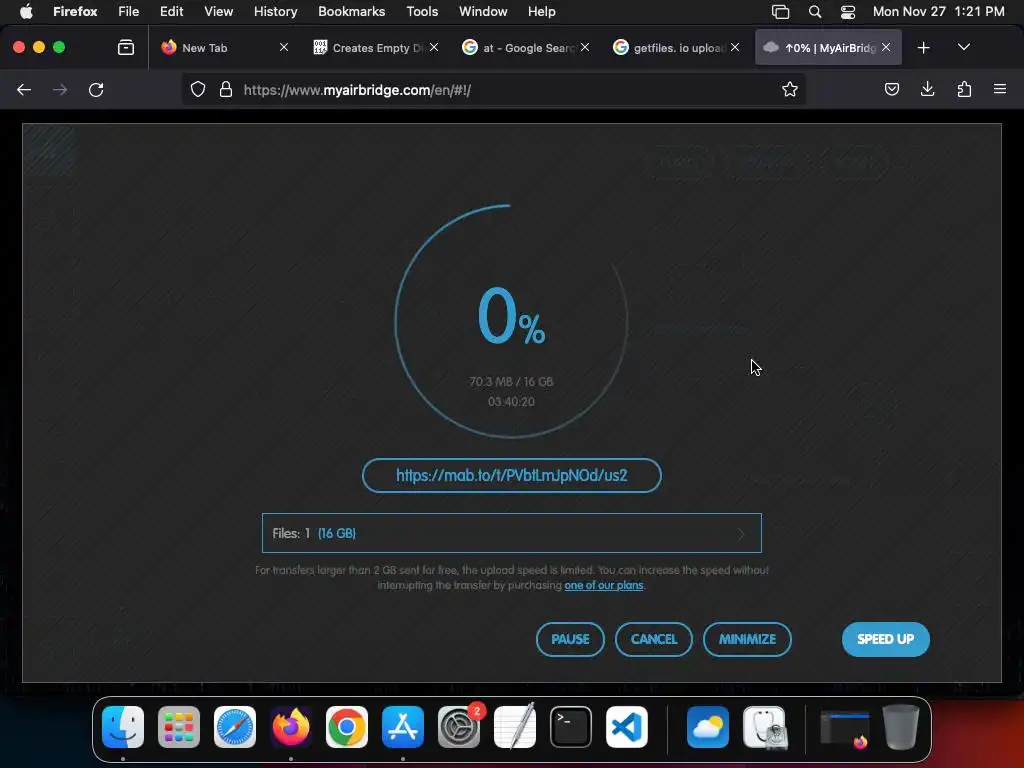This screenshot has height=768, width=1024.
Task: Open the History menu
Action: click(x=276, y=12)
